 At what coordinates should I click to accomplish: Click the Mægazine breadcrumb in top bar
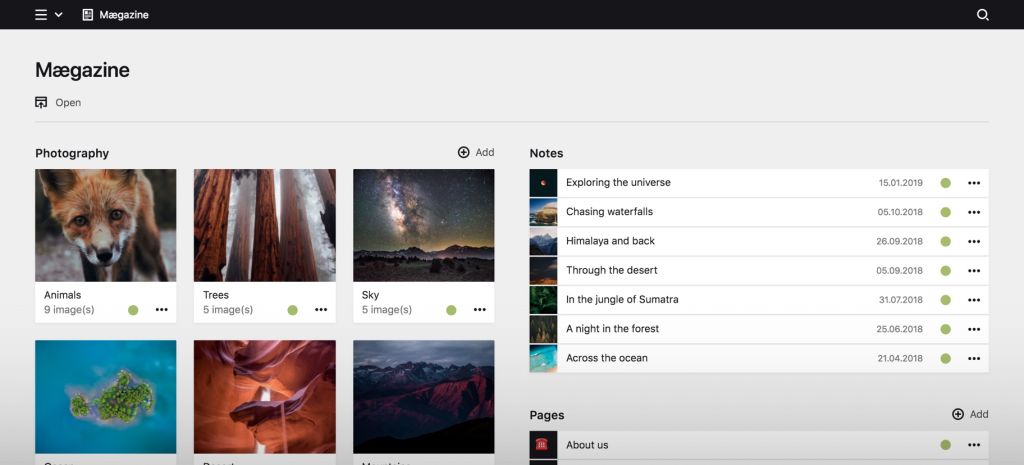tap(115, 15)
